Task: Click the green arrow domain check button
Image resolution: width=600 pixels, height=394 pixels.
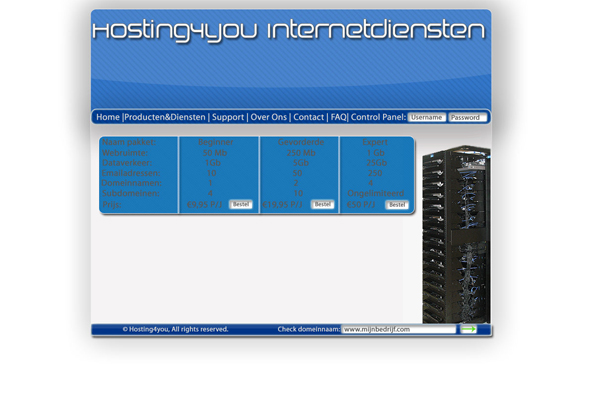Action: (x=468, y=329)
